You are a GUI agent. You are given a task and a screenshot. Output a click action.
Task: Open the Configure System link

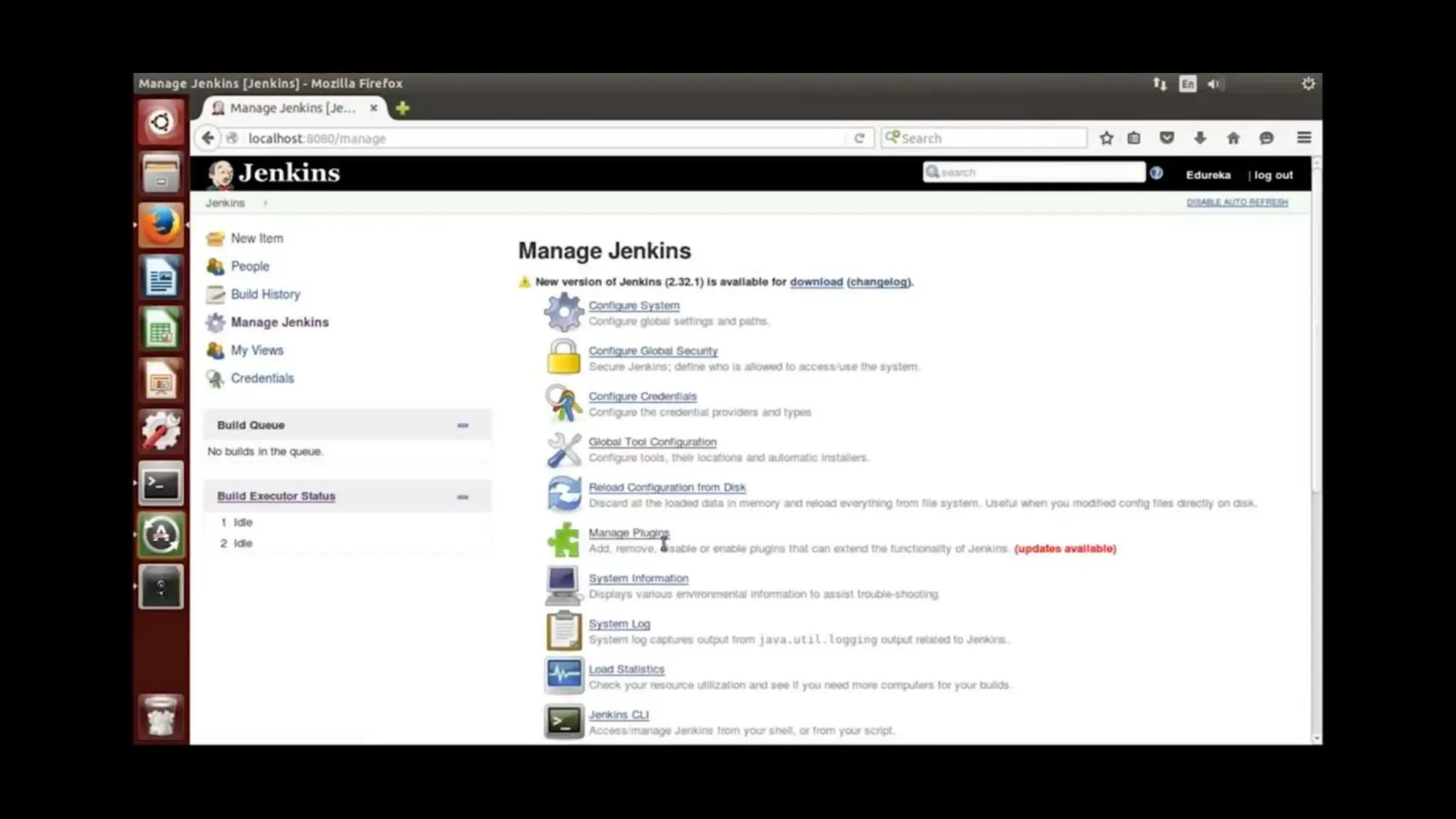[x=633, y=305]
